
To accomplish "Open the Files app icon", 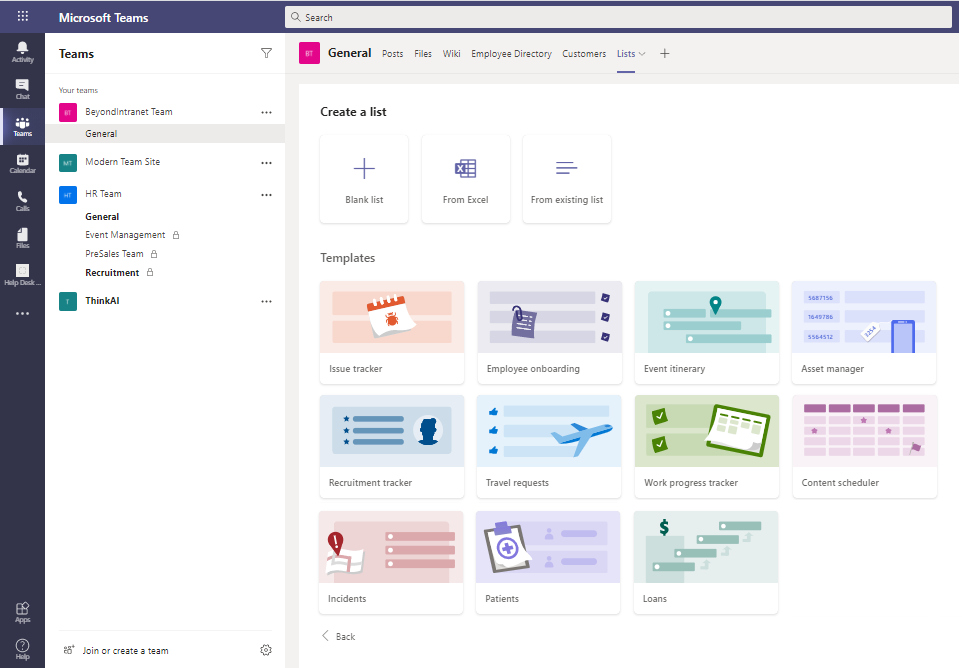I will tap(22, 238).
